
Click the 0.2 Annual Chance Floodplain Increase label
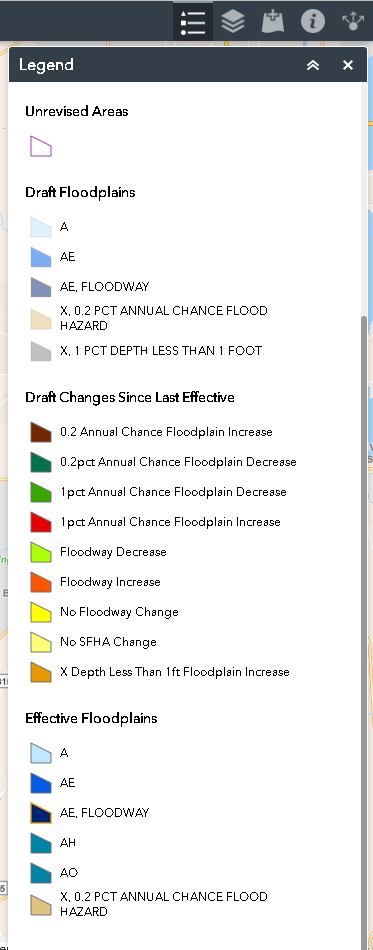click(x=167, y=432)
